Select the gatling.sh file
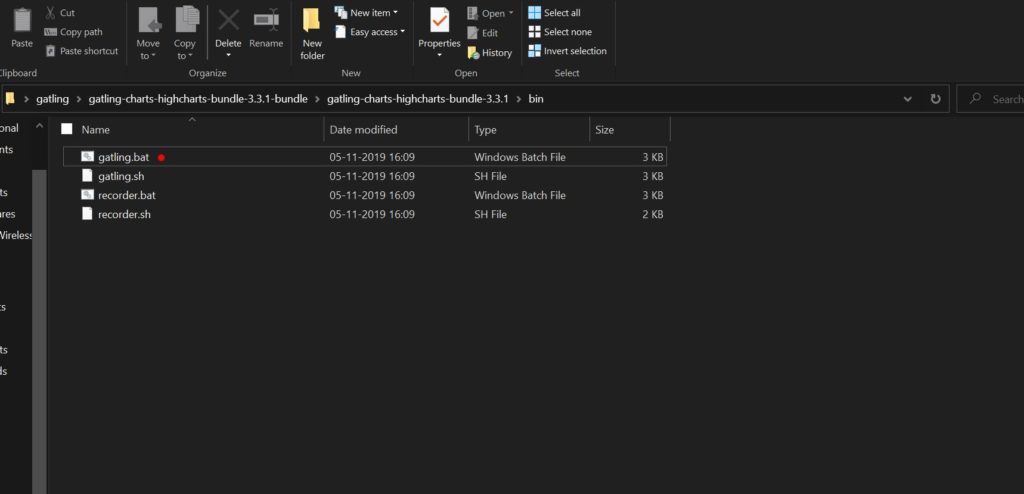This screenshot has height=494, width=1024. [365, 176]
